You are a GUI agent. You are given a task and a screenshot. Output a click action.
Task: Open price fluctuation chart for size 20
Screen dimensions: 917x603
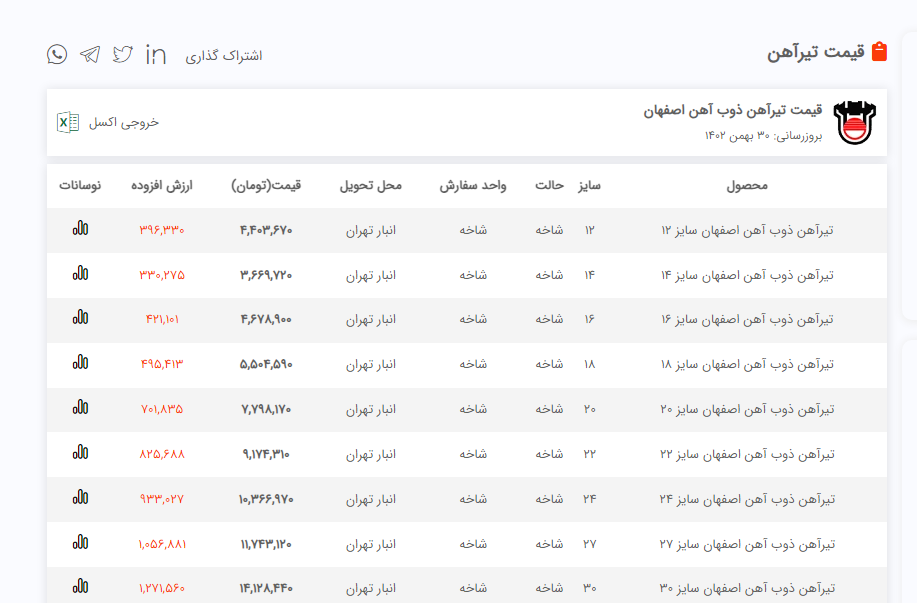coord(80,408)
